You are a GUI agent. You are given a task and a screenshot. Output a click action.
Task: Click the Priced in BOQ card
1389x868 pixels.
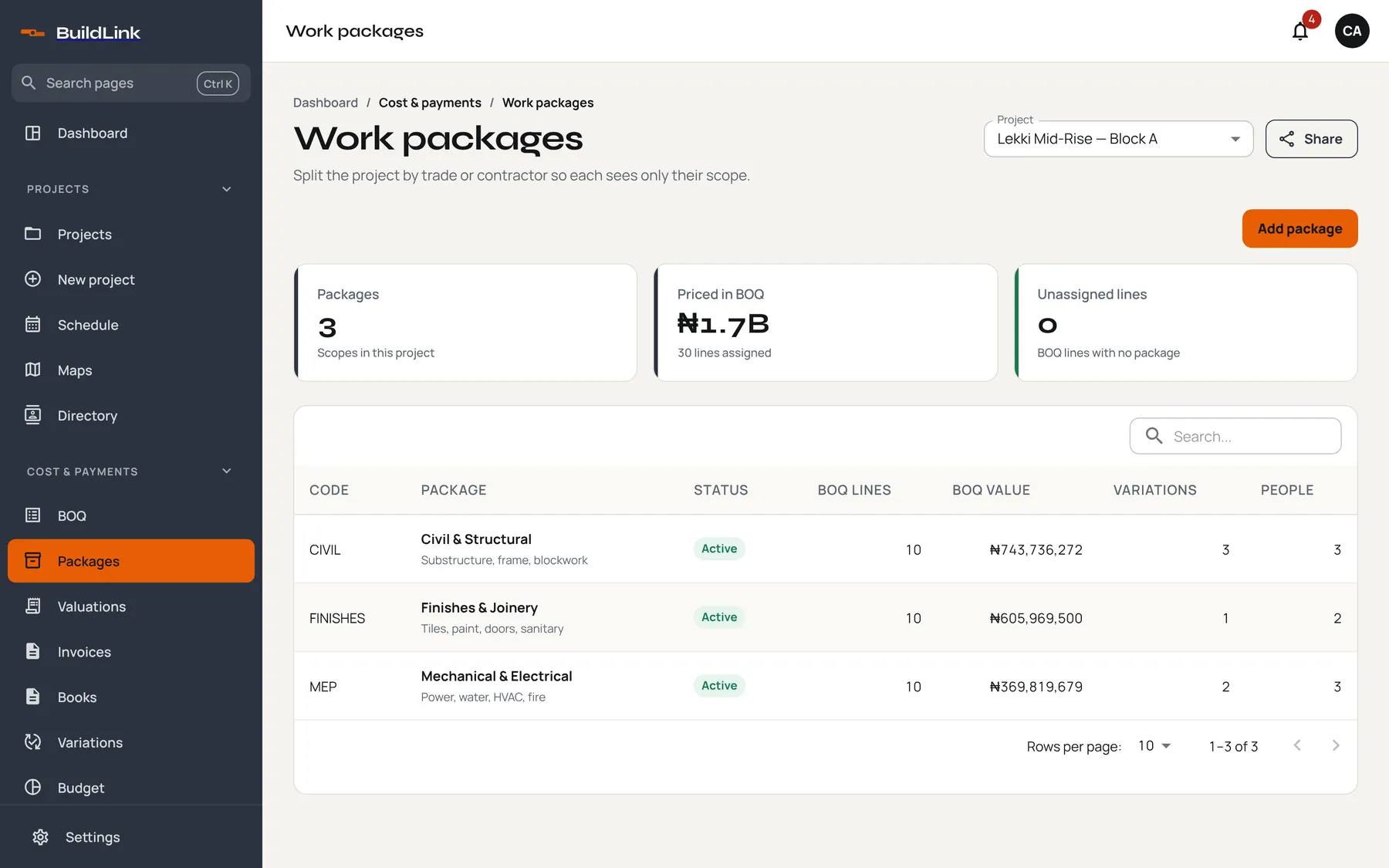pos(826,323)
